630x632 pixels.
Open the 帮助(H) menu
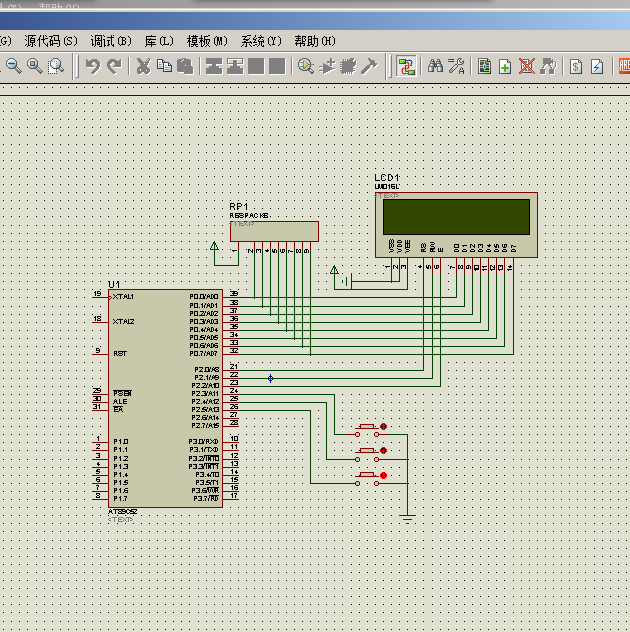tap(314, 41)
